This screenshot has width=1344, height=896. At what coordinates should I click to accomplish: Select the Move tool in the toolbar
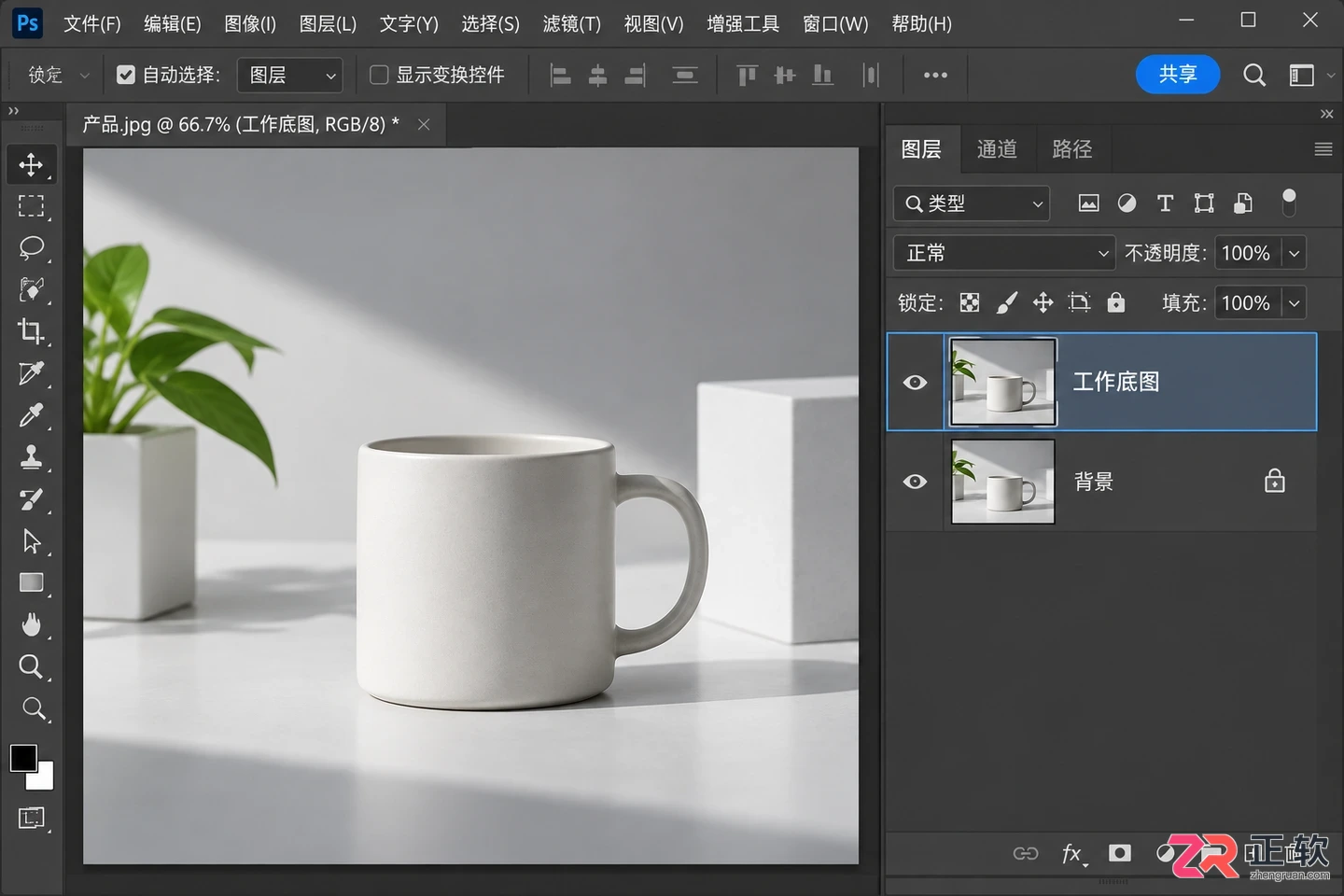click(x=31, y=164)
